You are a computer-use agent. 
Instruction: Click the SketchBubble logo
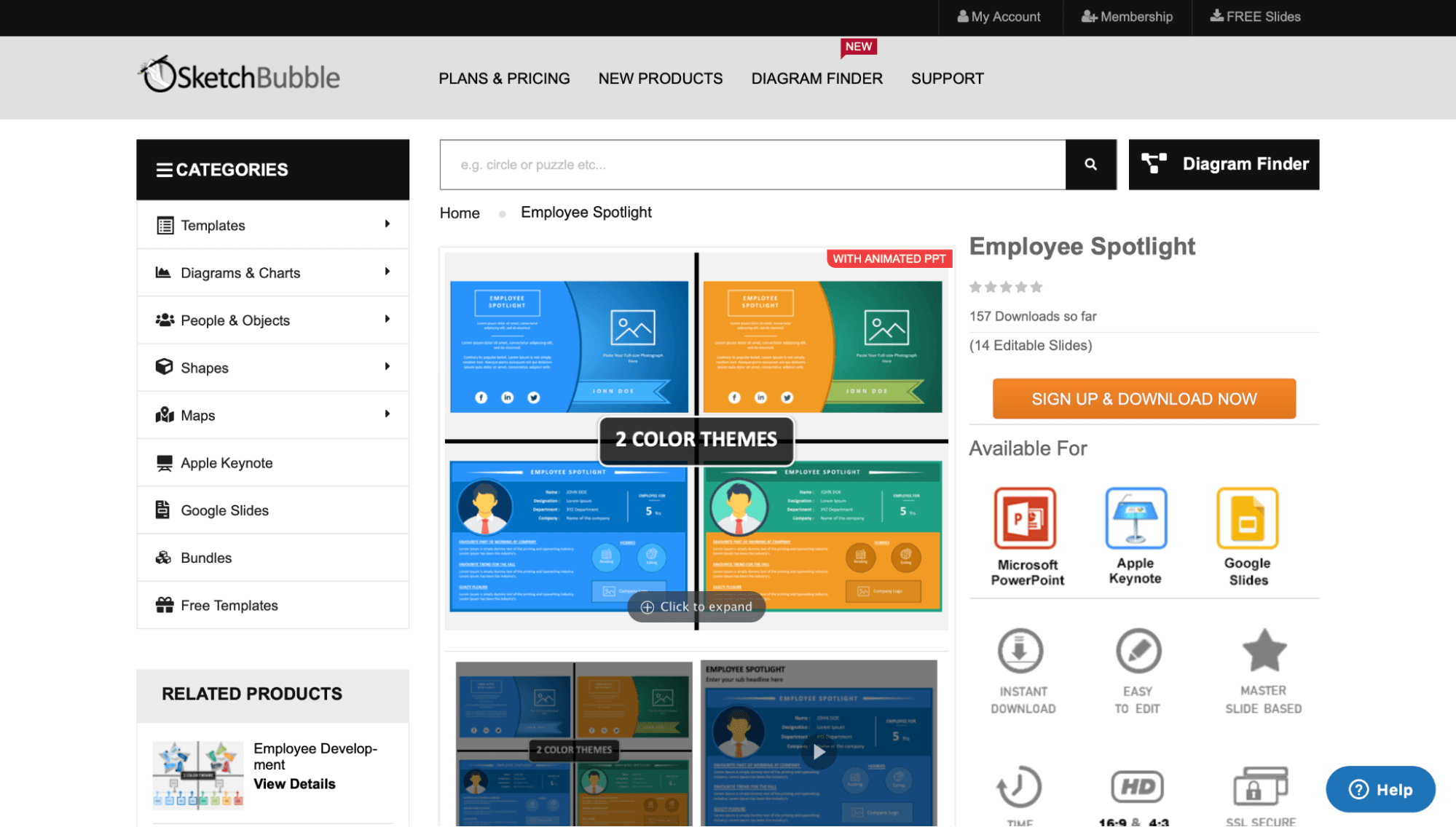click(x=239, y=76)
